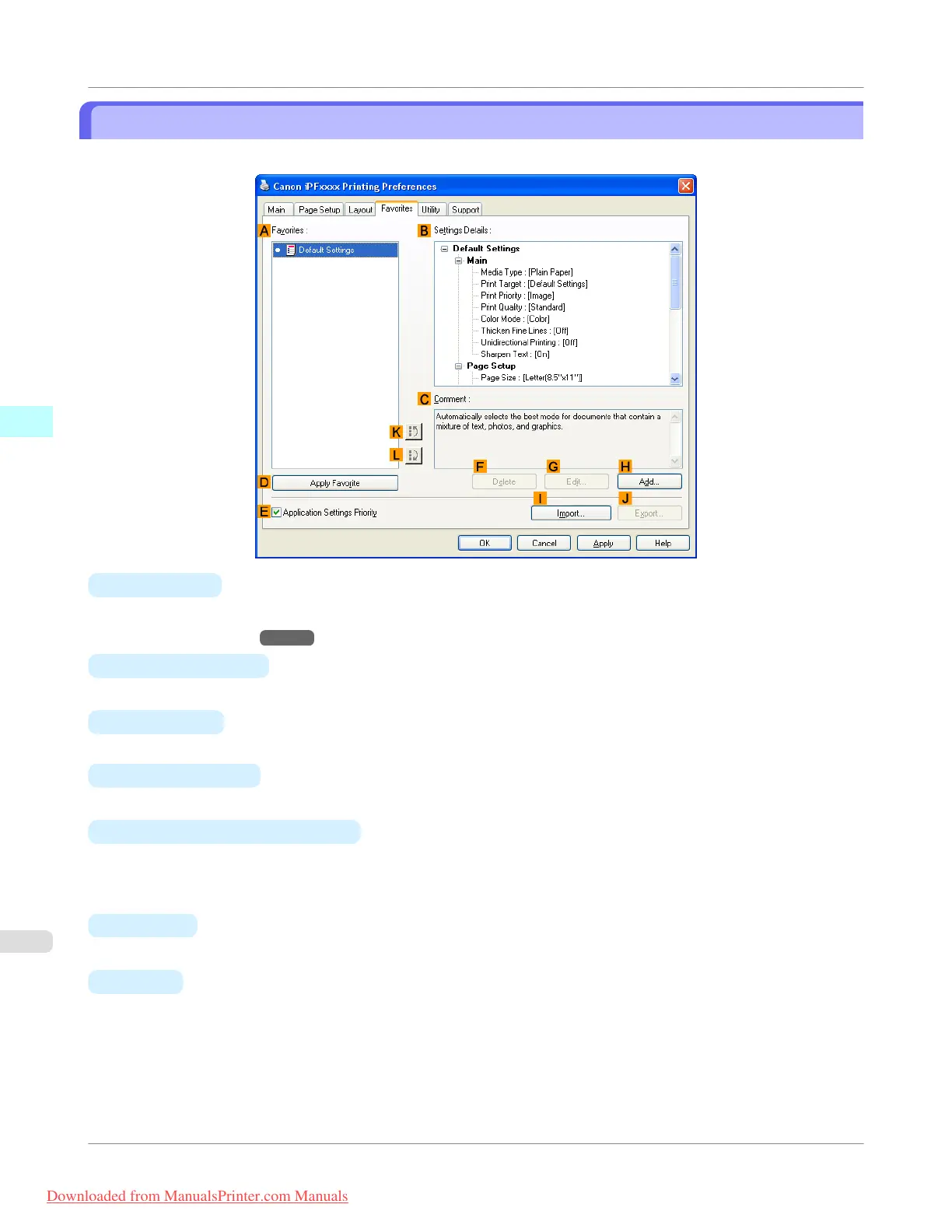Screen dimensions: 952x1232
Task: Click the Add... button
Action: coord(649,481)
